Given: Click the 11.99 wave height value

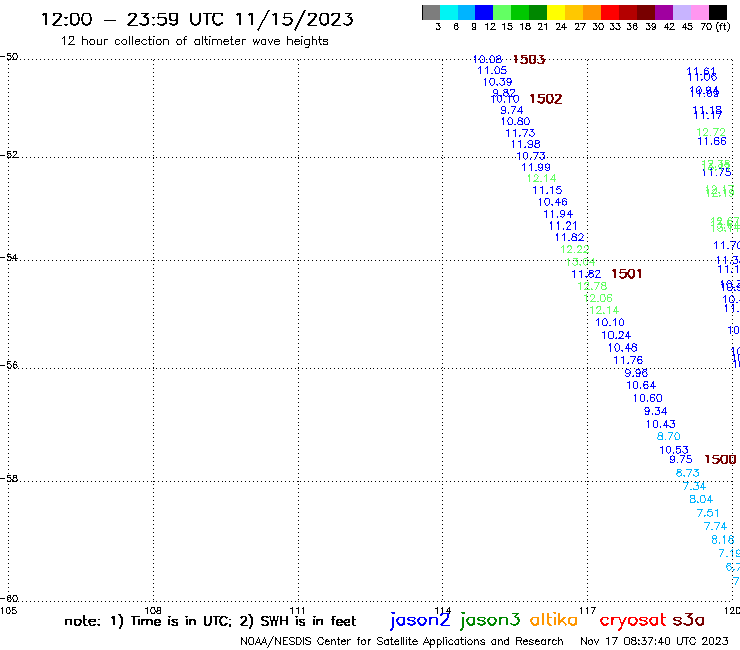Looking at the screenshot, I should pos(536,167).
